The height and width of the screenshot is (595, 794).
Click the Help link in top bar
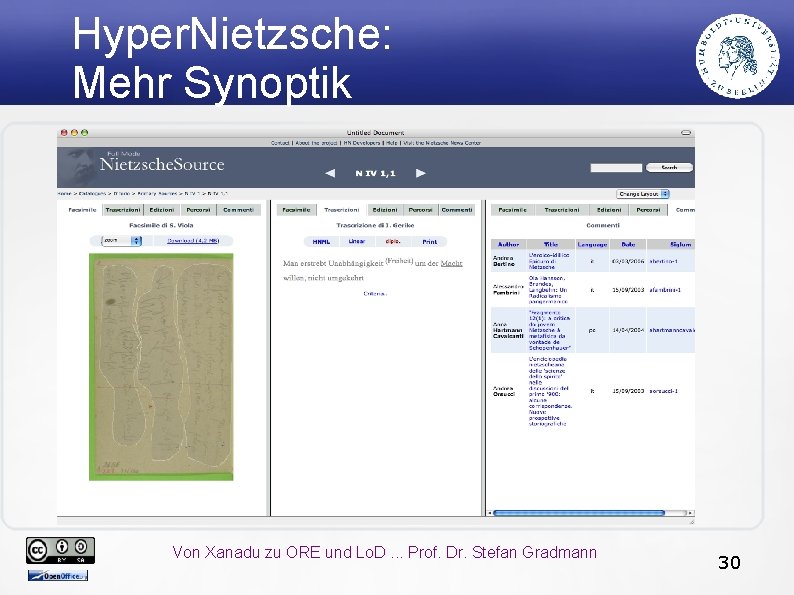[x=392, y=143]
